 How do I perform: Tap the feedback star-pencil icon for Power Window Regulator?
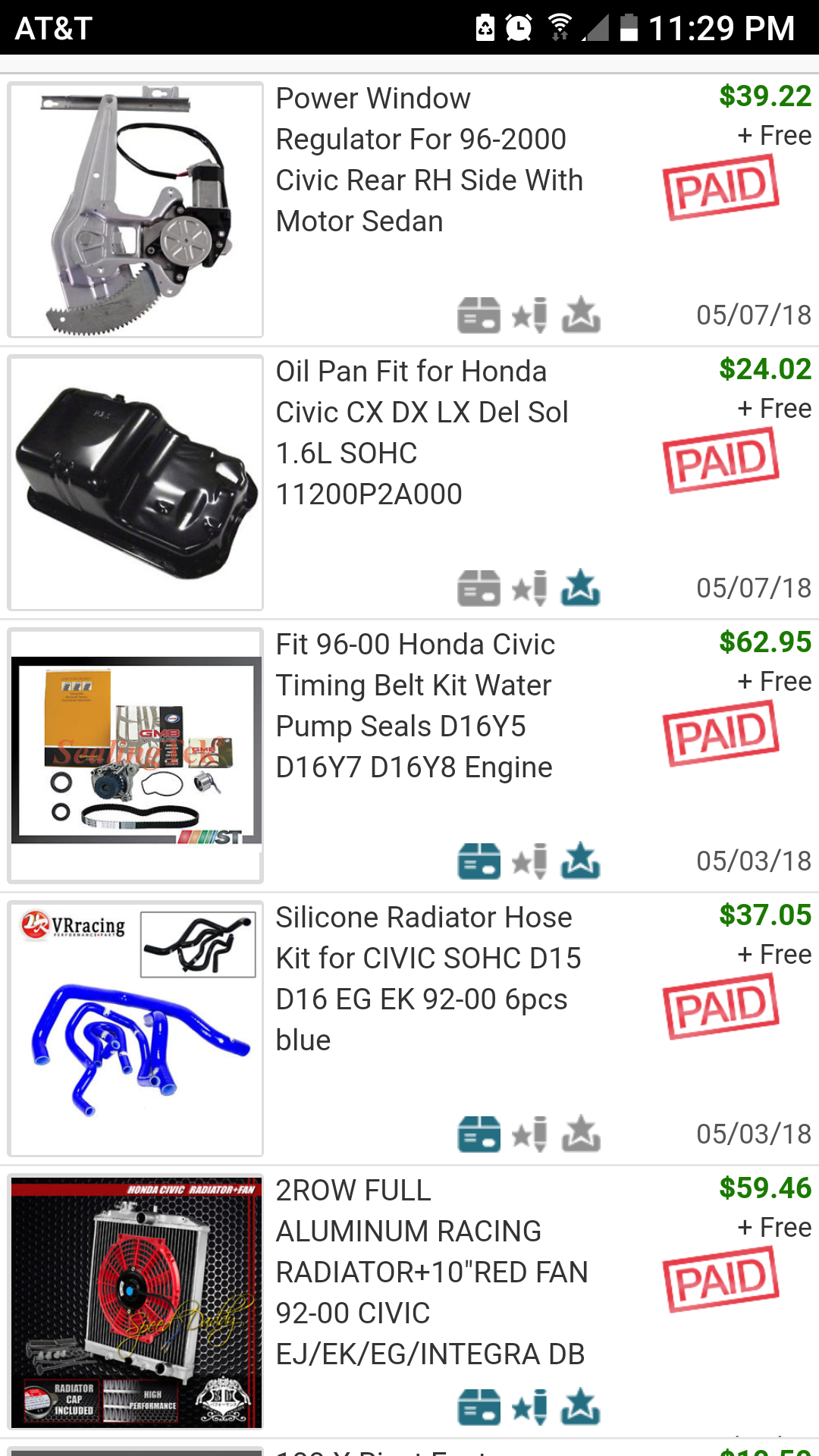529,315
